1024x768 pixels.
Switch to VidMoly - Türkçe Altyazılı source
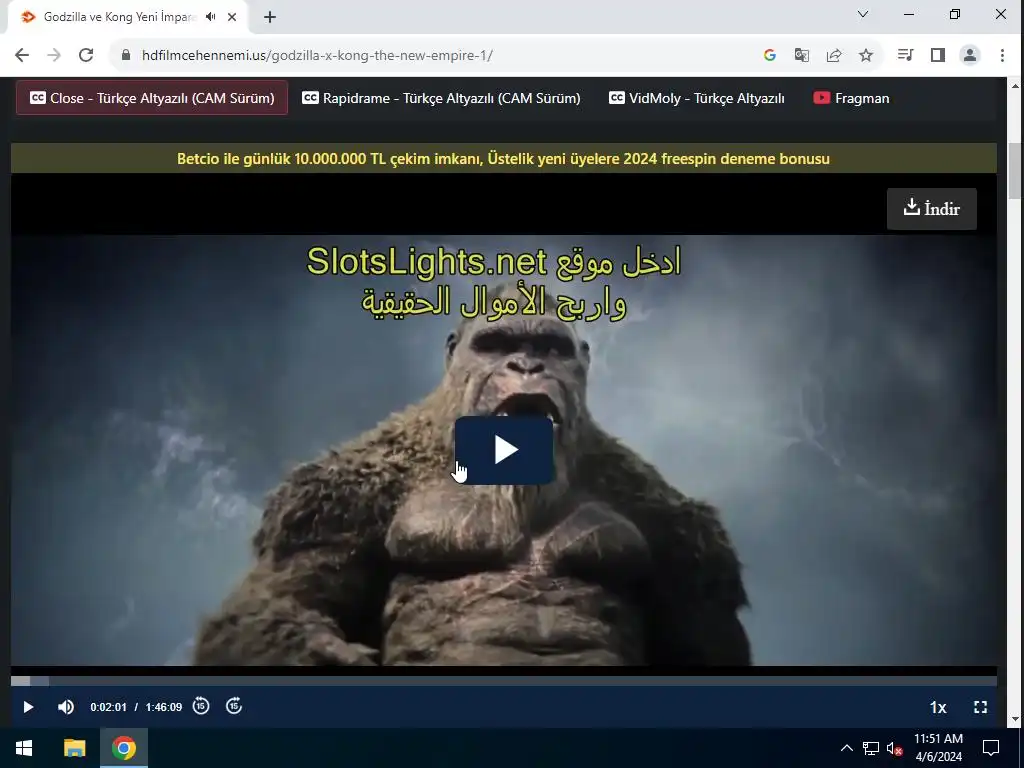[697, 98]
